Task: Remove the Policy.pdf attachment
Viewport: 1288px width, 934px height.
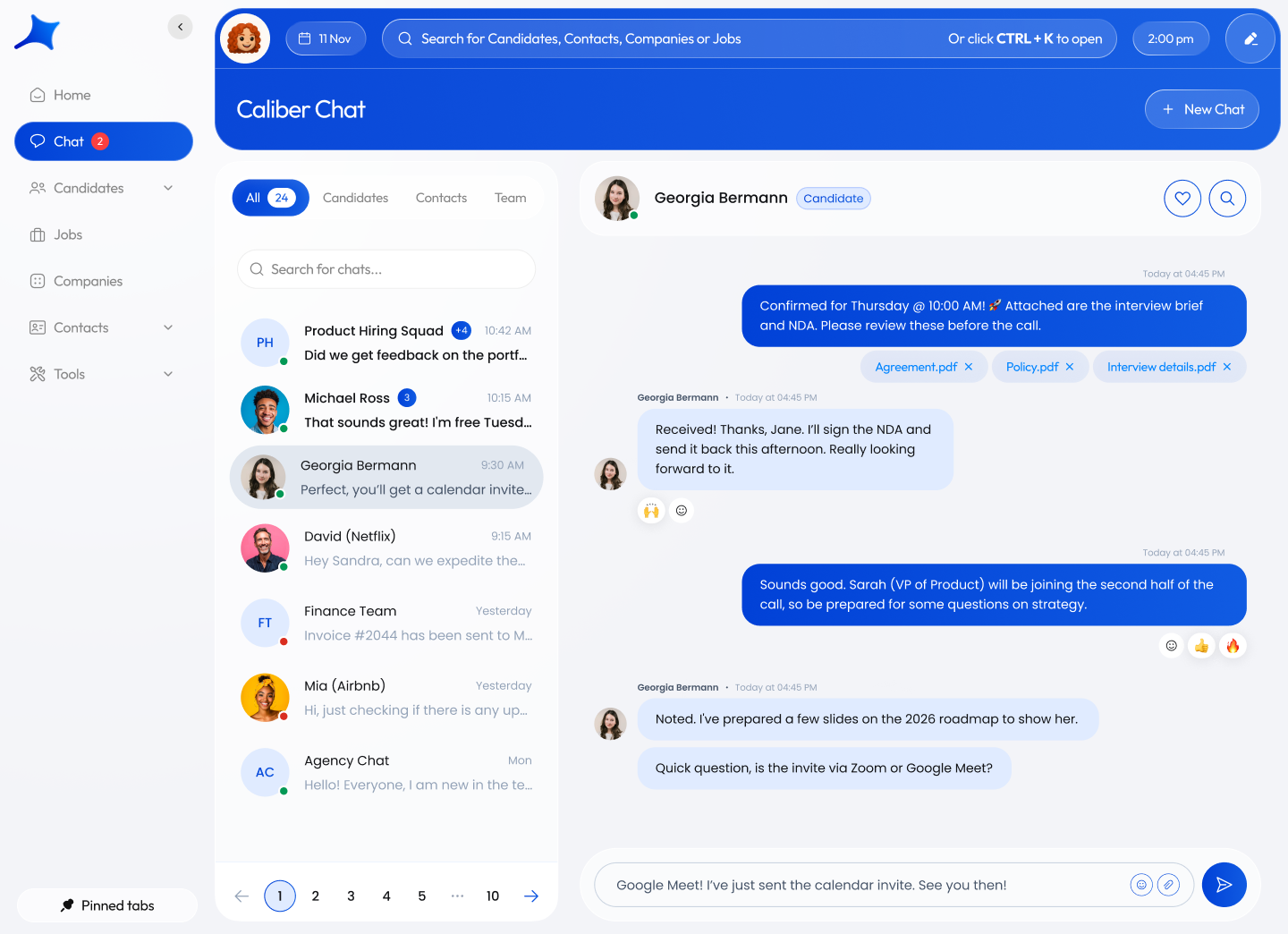Action: click(x=1070, y=367)
